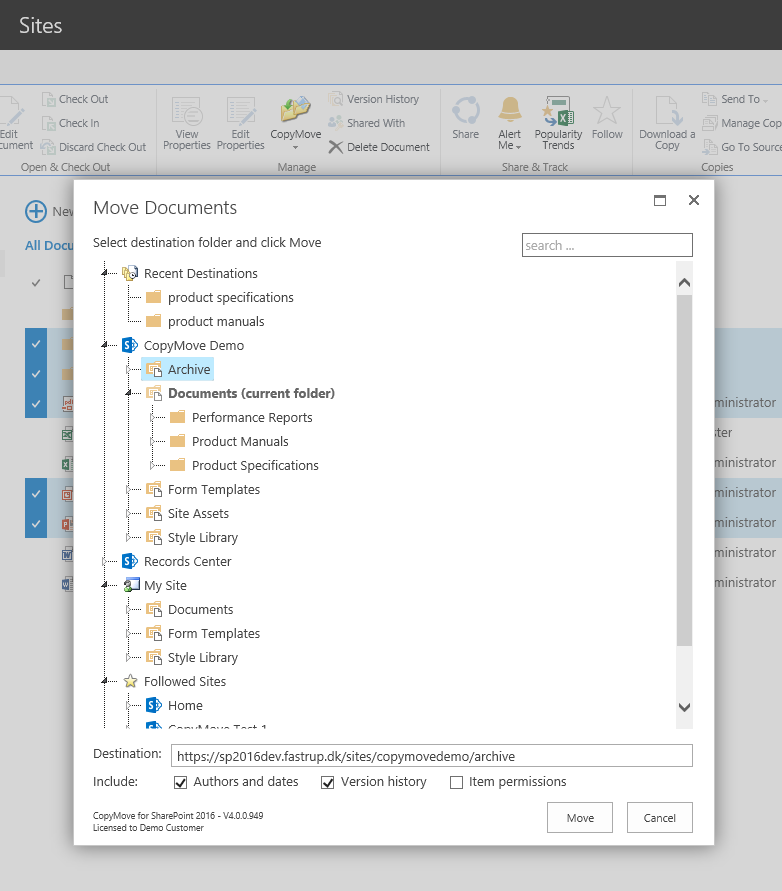Toggle select-all checkmark in document list header
The width and height of the screenshot is (782, 891).
[x=36, y=282]
